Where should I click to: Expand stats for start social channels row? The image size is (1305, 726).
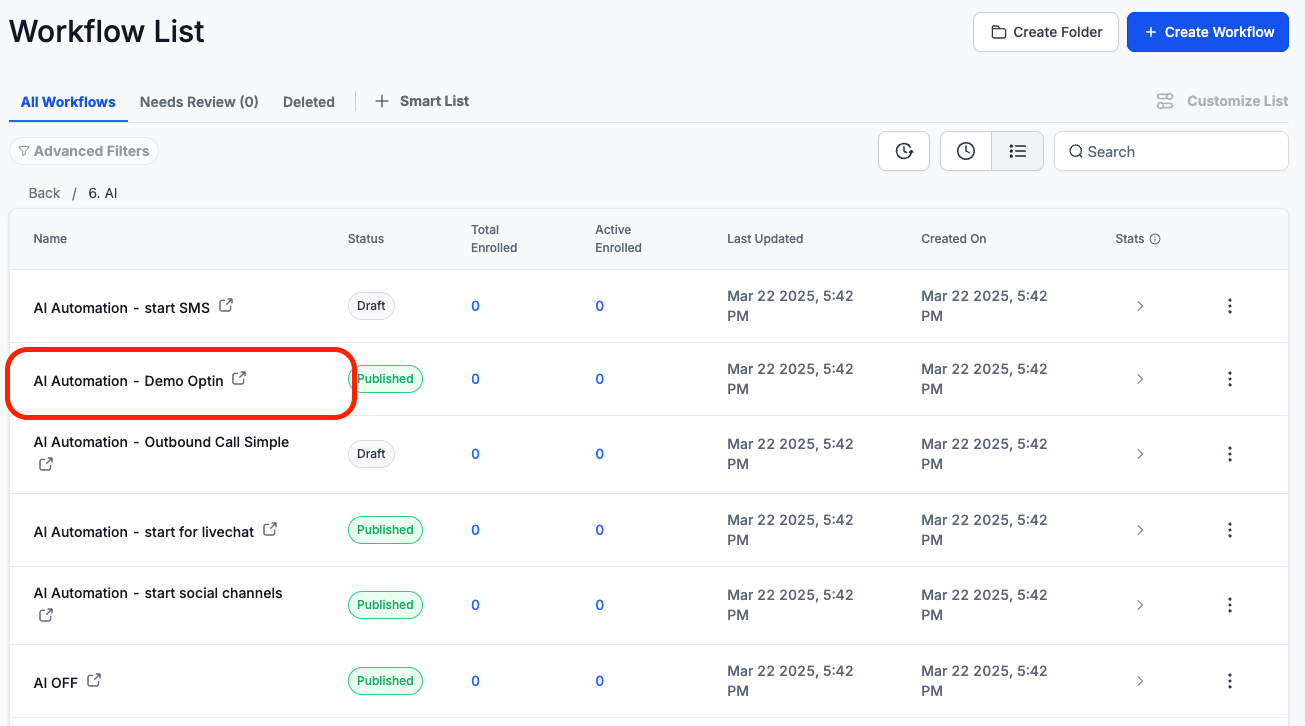(x=1140, y=605)
